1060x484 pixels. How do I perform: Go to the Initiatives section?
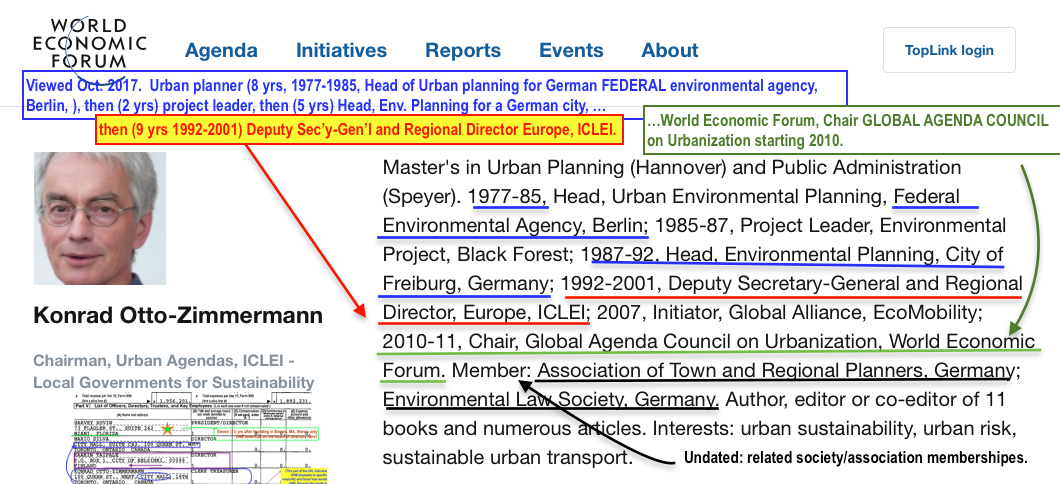[341, 50]
